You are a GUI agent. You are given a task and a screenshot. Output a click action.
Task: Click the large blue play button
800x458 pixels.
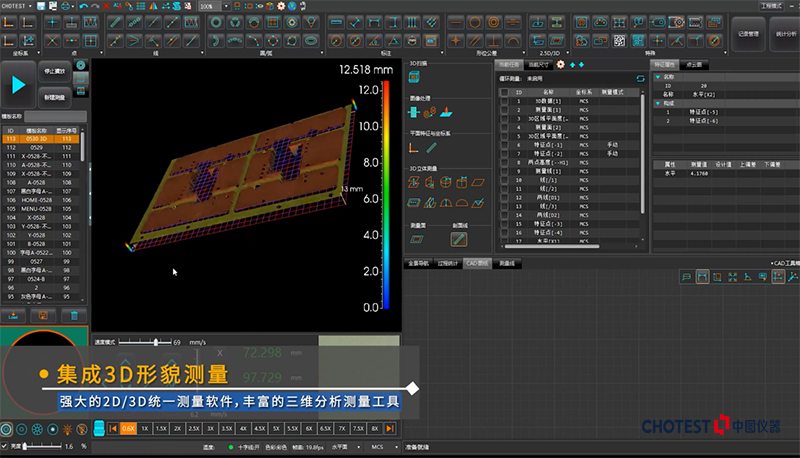(x=18, y=85)
